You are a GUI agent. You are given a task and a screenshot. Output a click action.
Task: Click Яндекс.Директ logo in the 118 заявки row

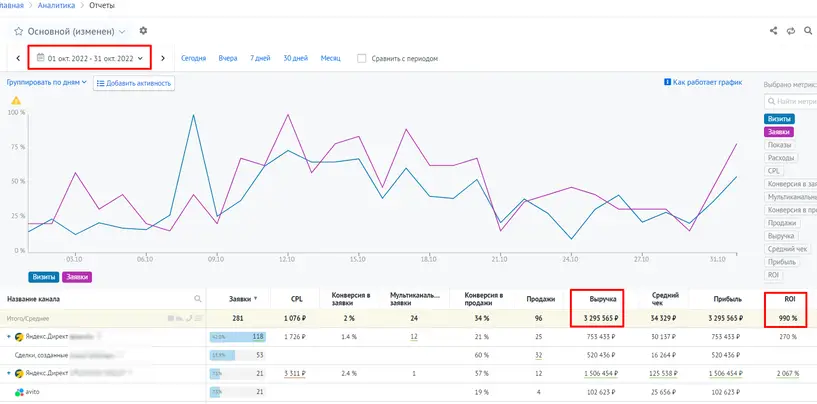[19, 337]
